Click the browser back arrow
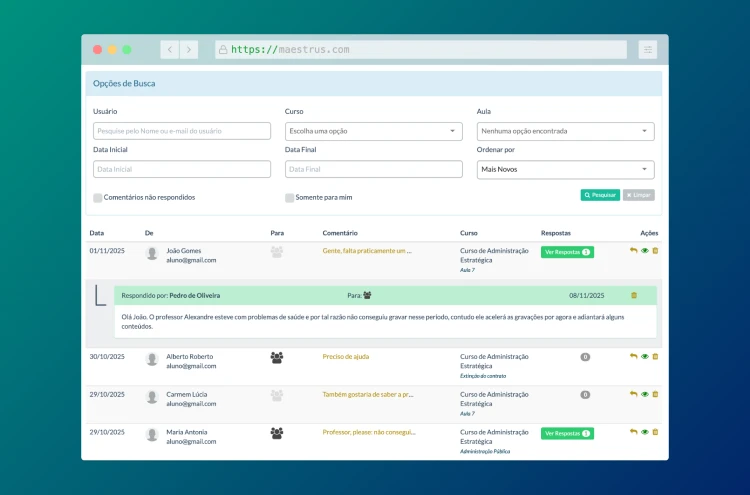Image resolution: width=750 pixels, height=495 pixels. 170,49
